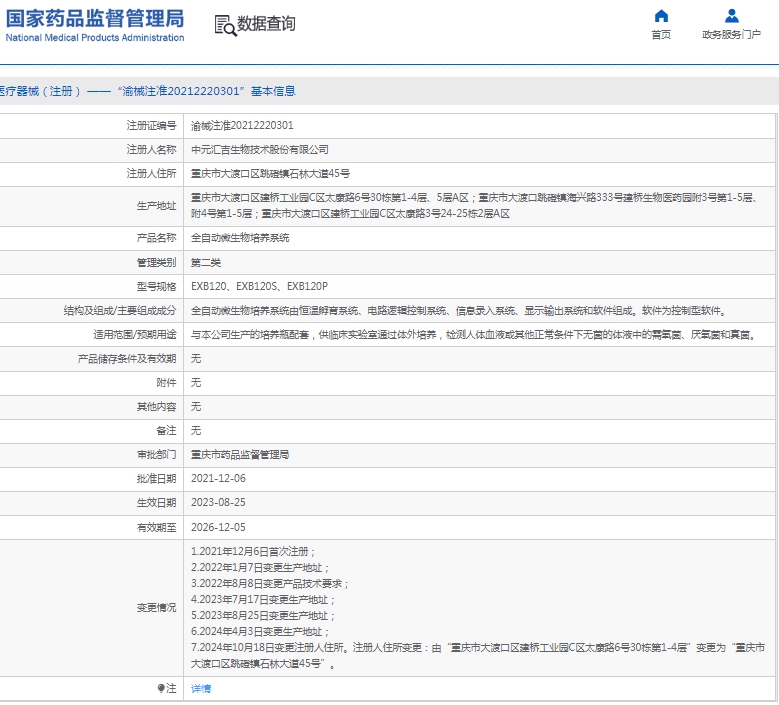Click National Medical Products Administration text

(95, 38)
